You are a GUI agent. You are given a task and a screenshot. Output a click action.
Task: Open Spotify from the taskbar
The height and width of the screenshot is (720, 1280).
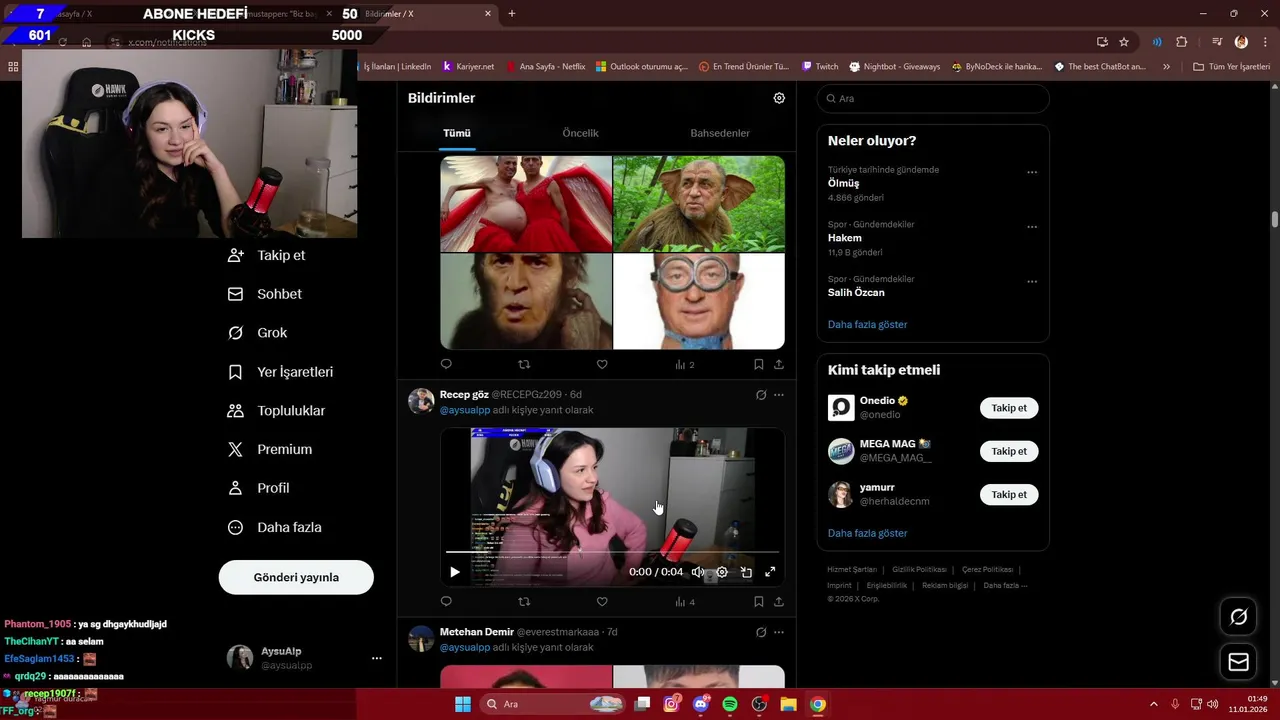coord(730,704)
